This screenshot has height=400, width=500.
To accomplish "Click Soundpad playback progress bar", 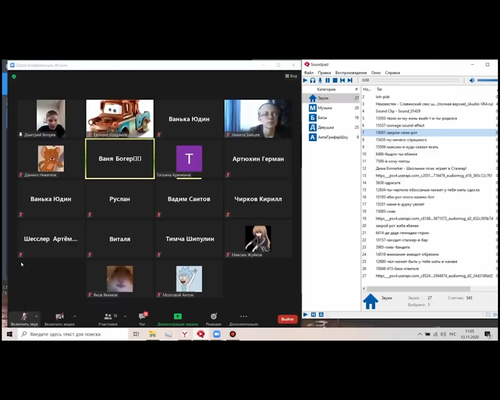I will click(415, 80).
